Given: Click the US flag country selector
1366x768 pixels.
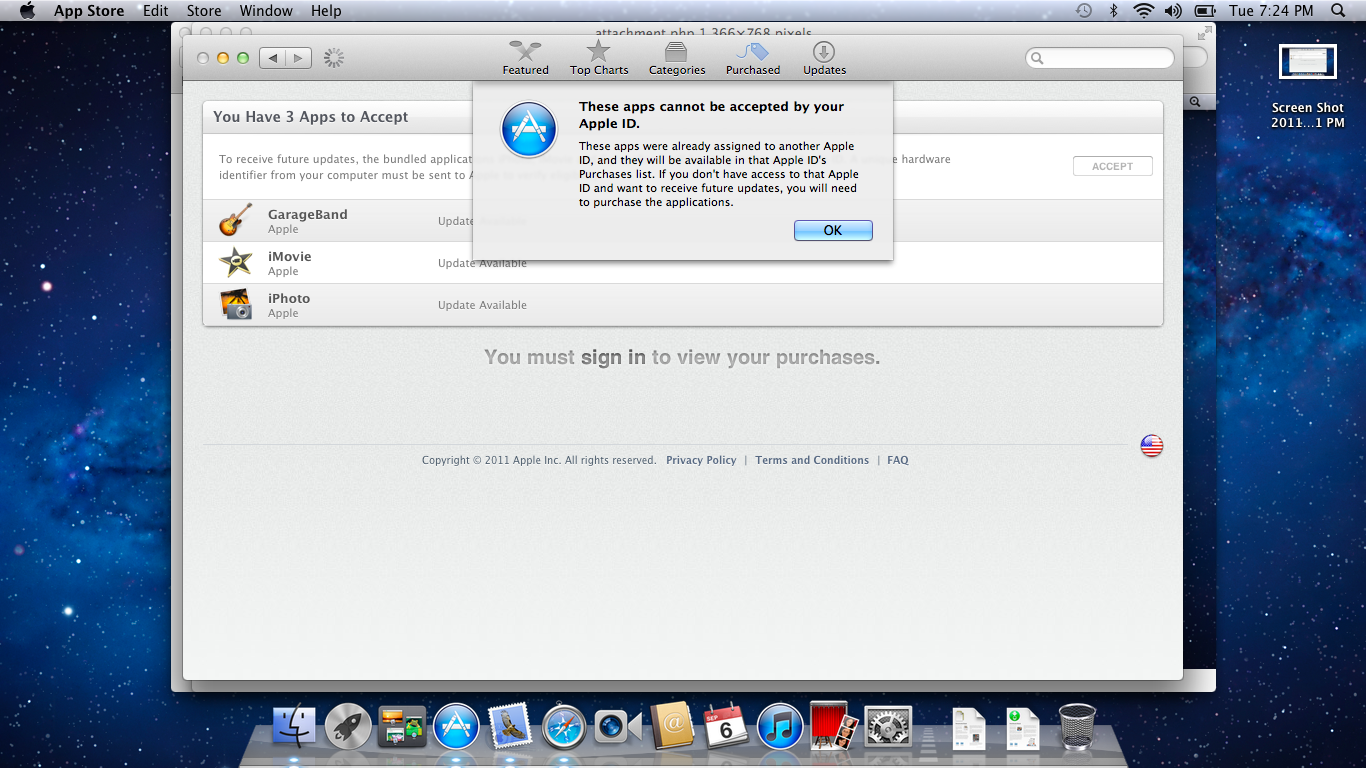Looking at the screenshot, I should tap(1152, 446).
